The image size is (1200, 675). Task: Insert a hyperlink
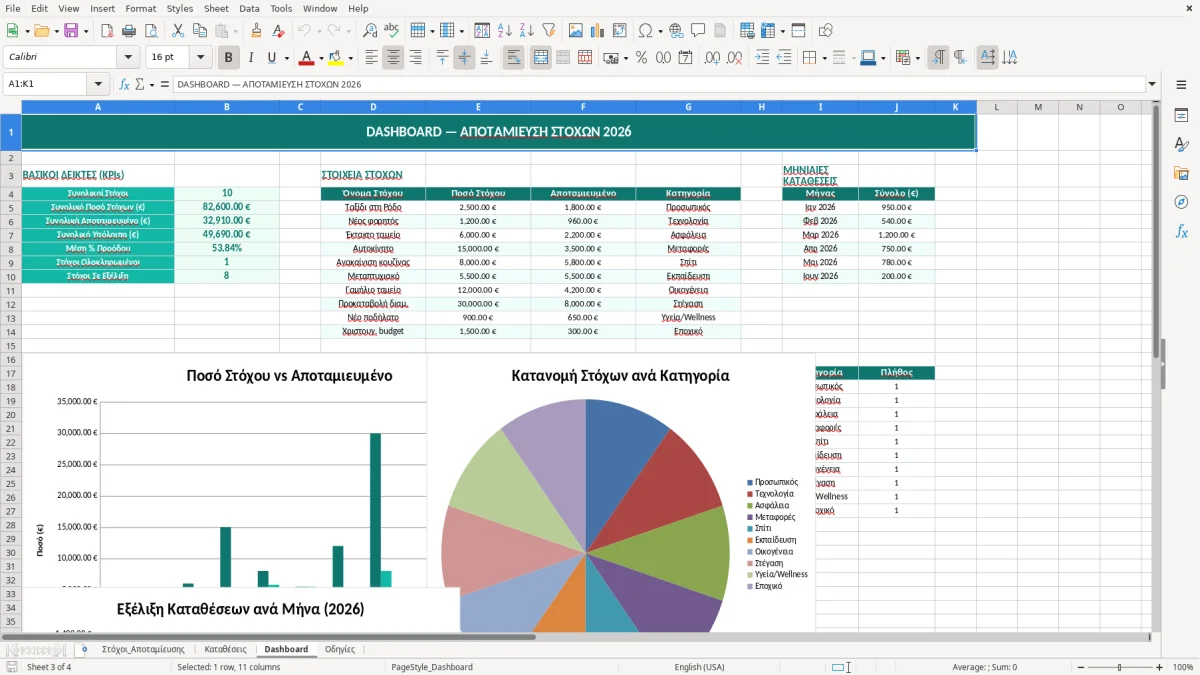coord(676,31)
